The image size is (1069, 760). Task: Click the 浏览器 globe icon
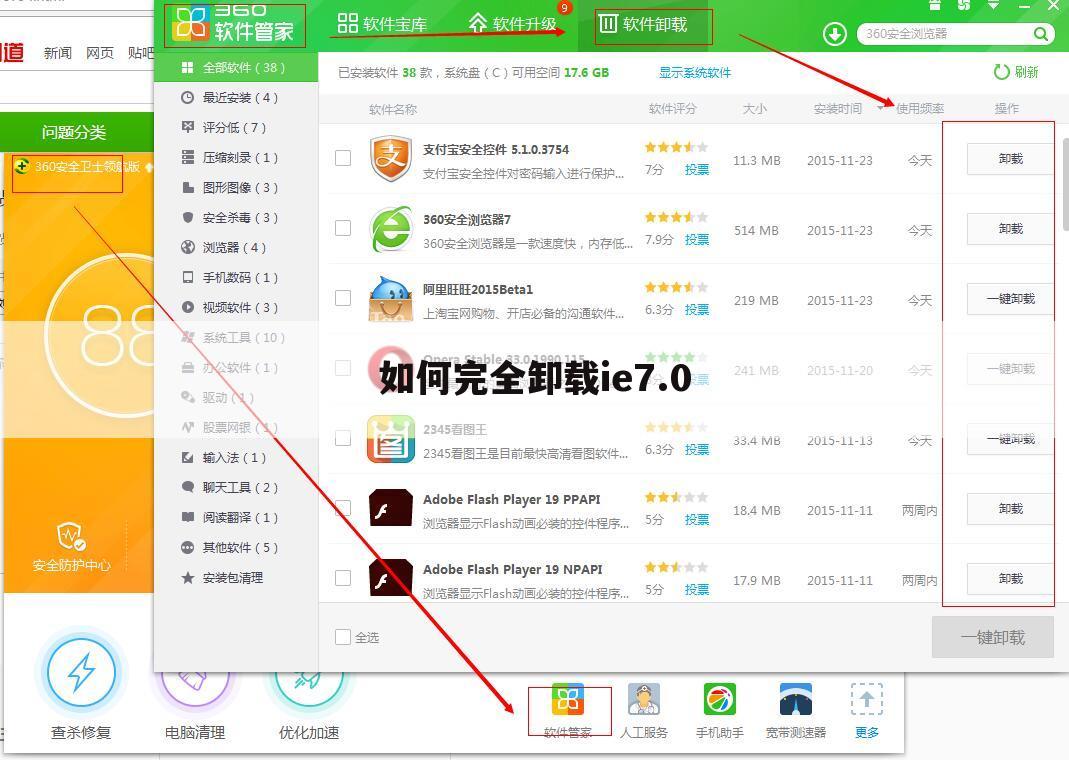pos(188,247)
